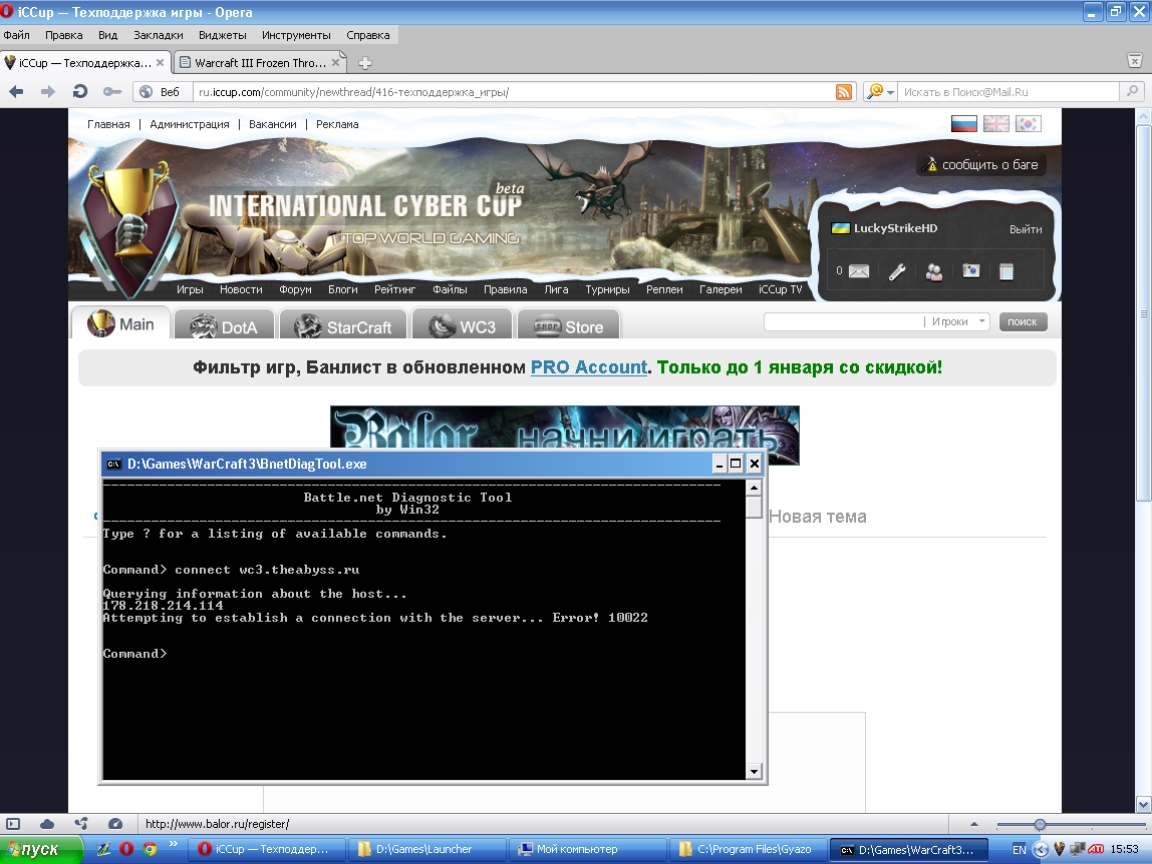This screenshot has width=1152, height=864.
Task: Open Opera Turbo speedometer icon
Action: click(115, 824)
